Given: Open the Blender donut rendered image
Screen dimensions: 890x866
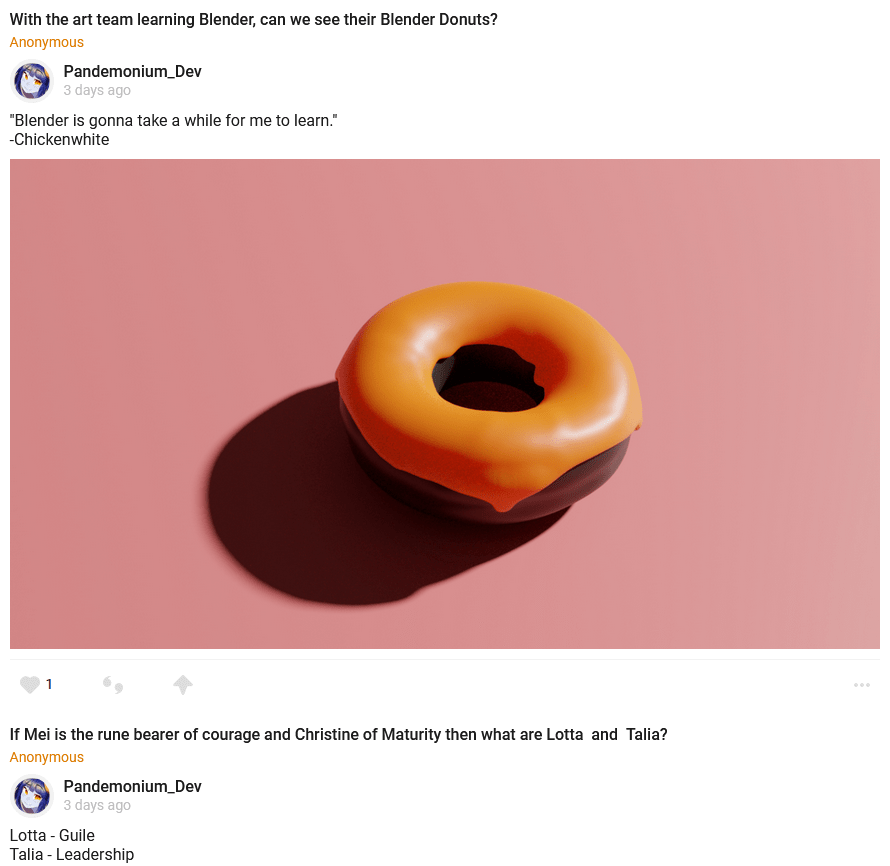Looking at the screenshot, I should pyautogui.click(x=444, y=403).
